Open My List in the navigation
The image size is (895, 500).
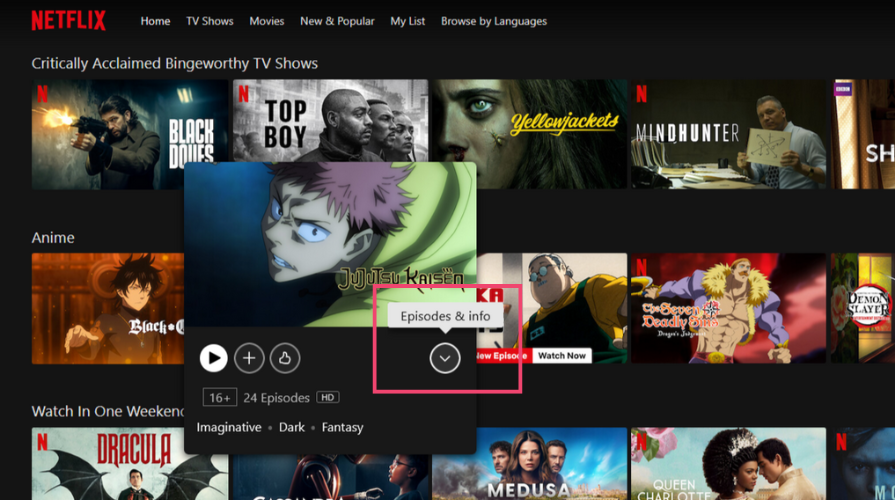click(408, 21)
